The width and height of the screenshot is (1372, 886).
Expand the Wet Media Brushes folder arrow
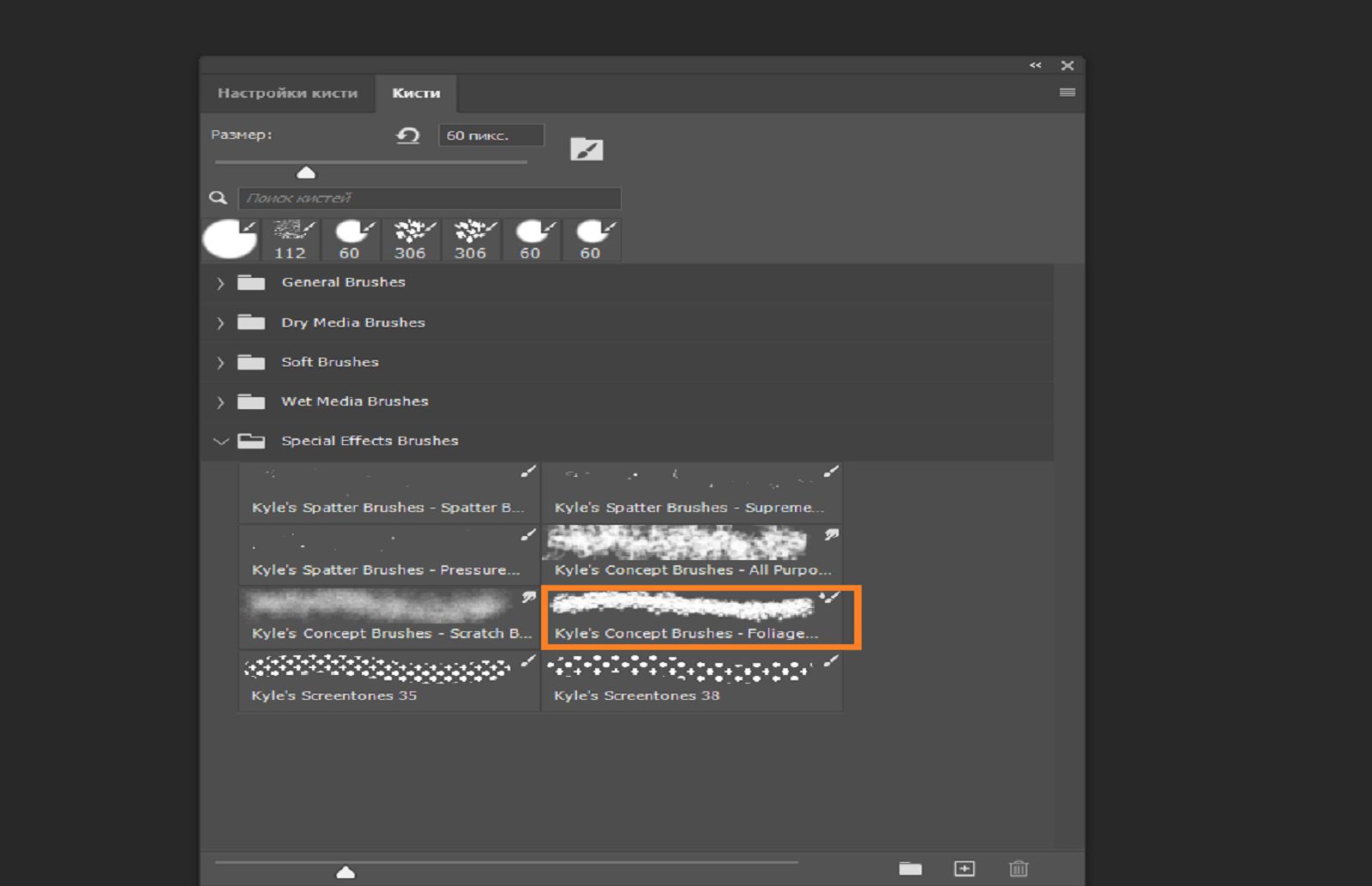pos(220,402)
